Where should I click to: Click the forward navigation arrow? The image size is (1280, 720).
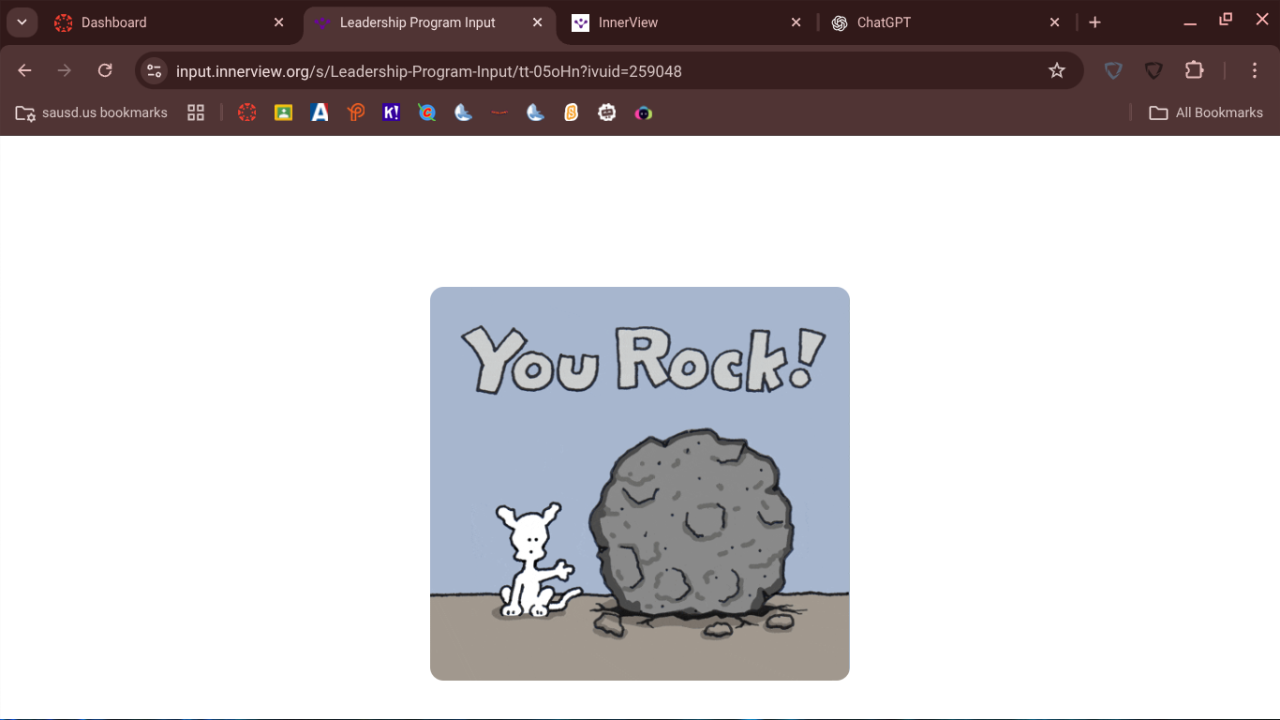point(65,71)
